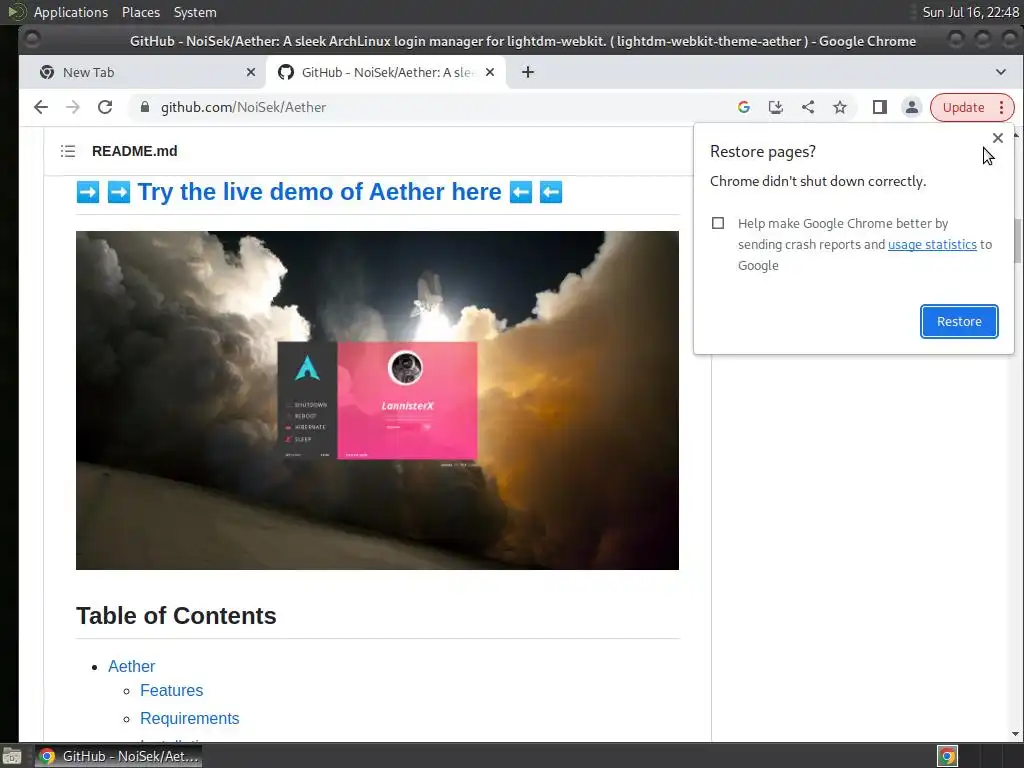Image resolution: width=1024 pixels, height=768 pixels.
Task: Select the GitHub NoiSek/Aether tab
Action: (388, 72)
